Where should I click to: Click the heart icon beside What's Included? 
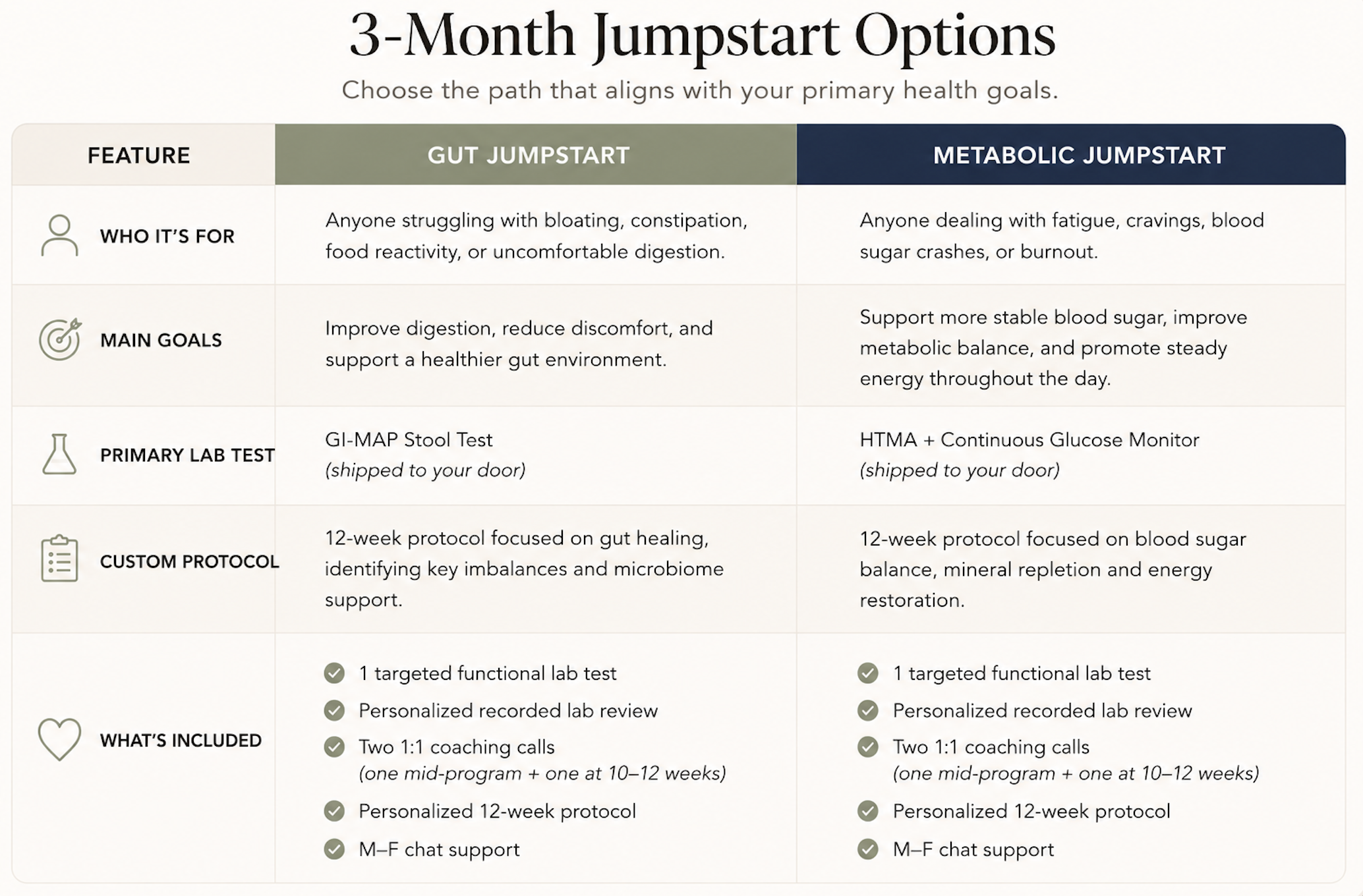click(59, 739)
